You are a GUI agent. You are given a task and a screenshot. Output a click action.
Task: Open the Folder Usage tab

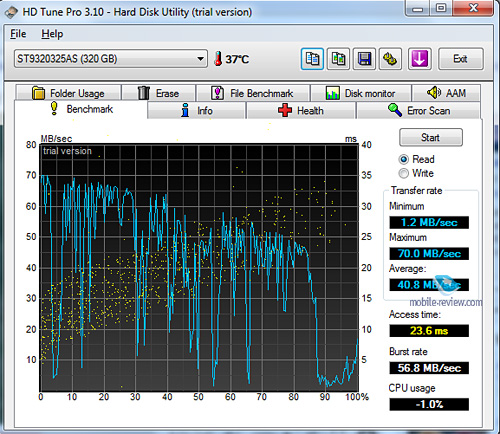(x=68, y=93)
